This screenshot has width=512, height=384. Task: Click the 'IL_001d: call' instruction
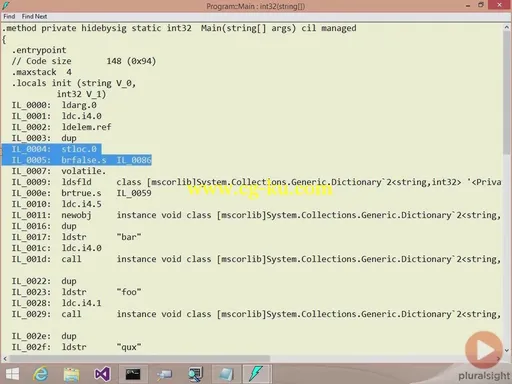pyautogui.click(x=46, y=259)
